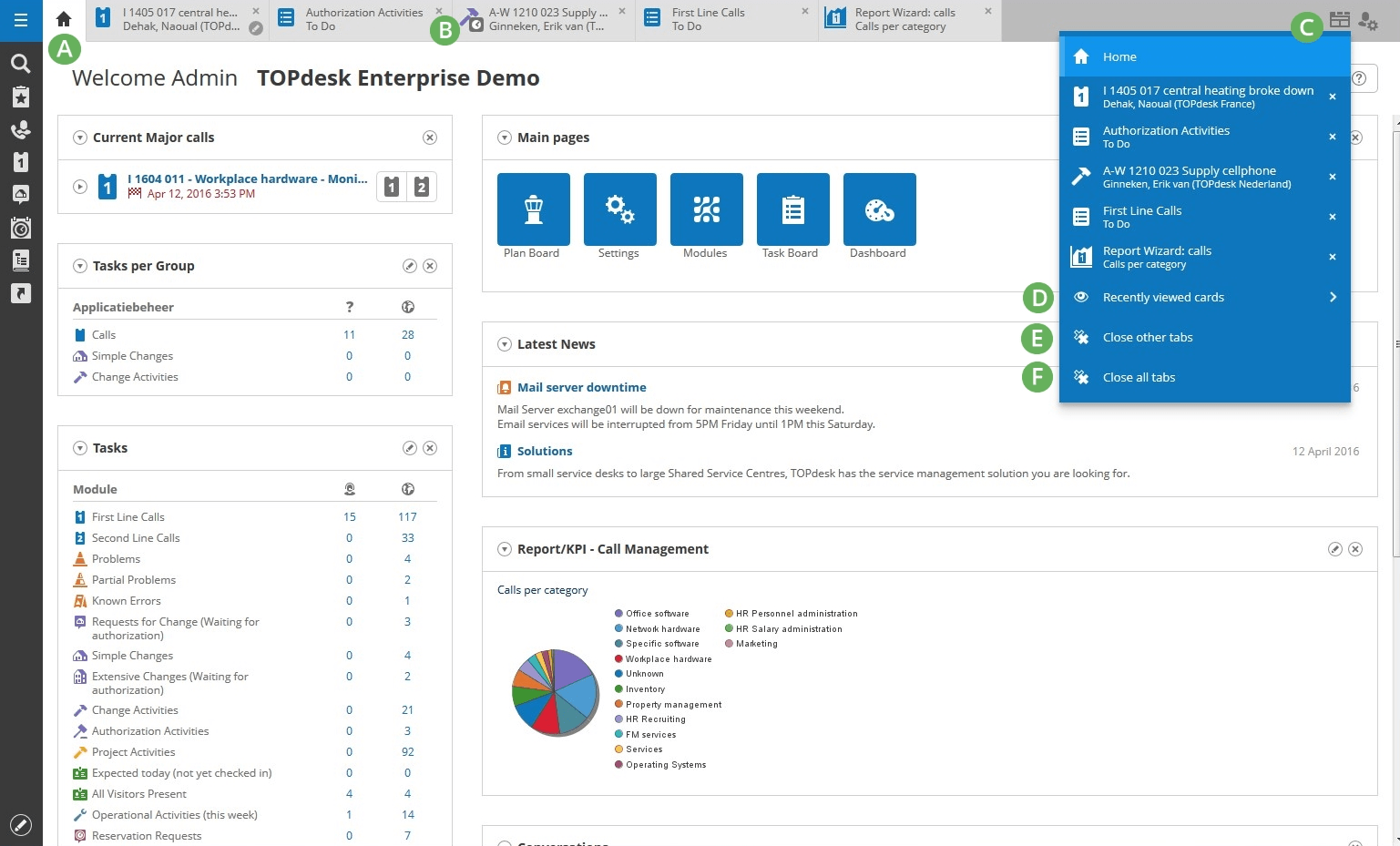Image resolution: width=1400 pixels, height=846 pixels.
Task: Collapse the Main pages widget
Action: [x=505, y=138]
